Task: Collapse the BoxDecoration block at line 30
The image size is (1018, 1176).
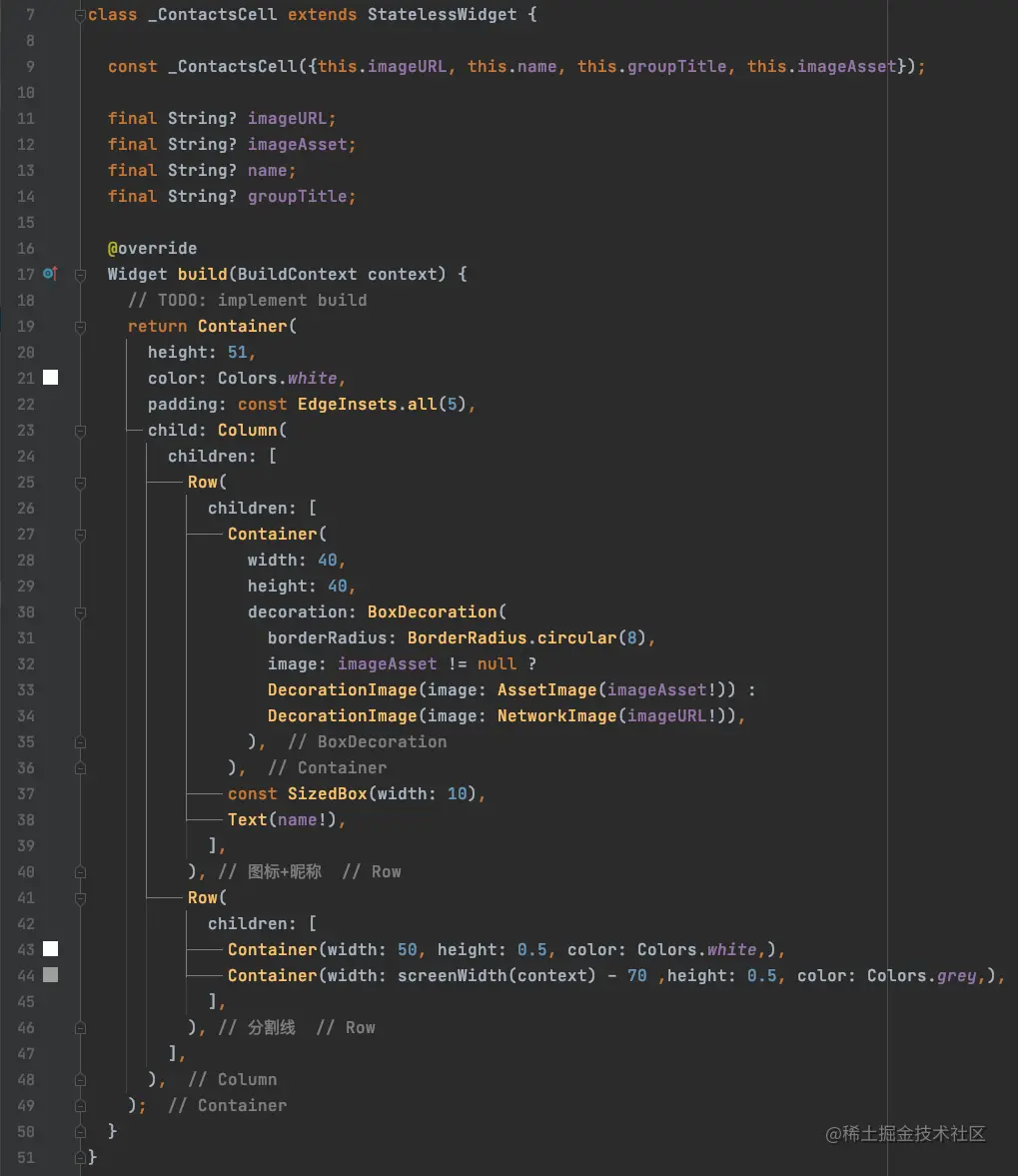Action: coord(80,611)
